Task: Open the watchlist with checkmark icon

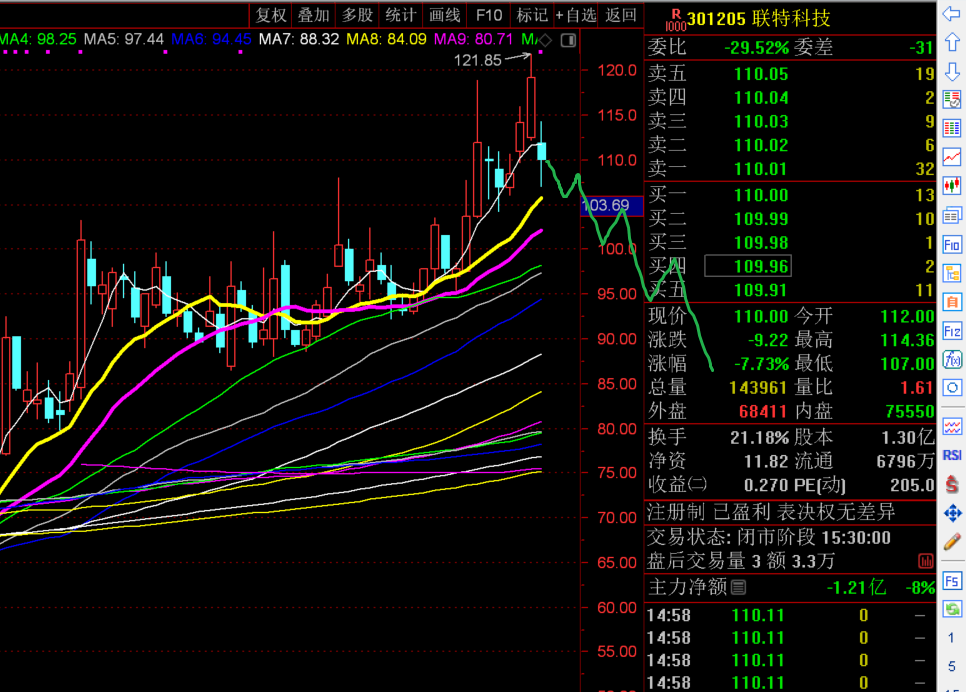Action: [952, 99]
